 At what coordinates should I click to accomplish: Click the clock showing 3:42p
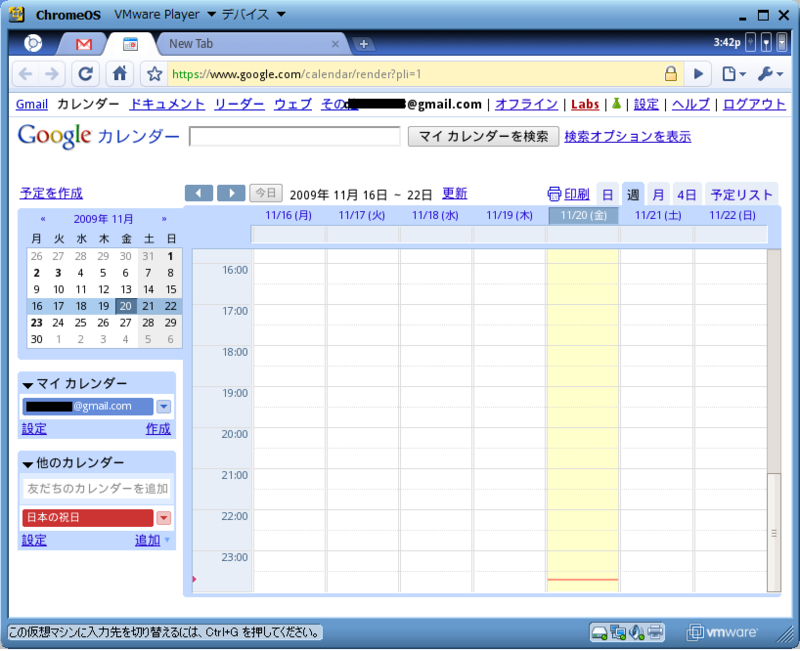(727, 43)
